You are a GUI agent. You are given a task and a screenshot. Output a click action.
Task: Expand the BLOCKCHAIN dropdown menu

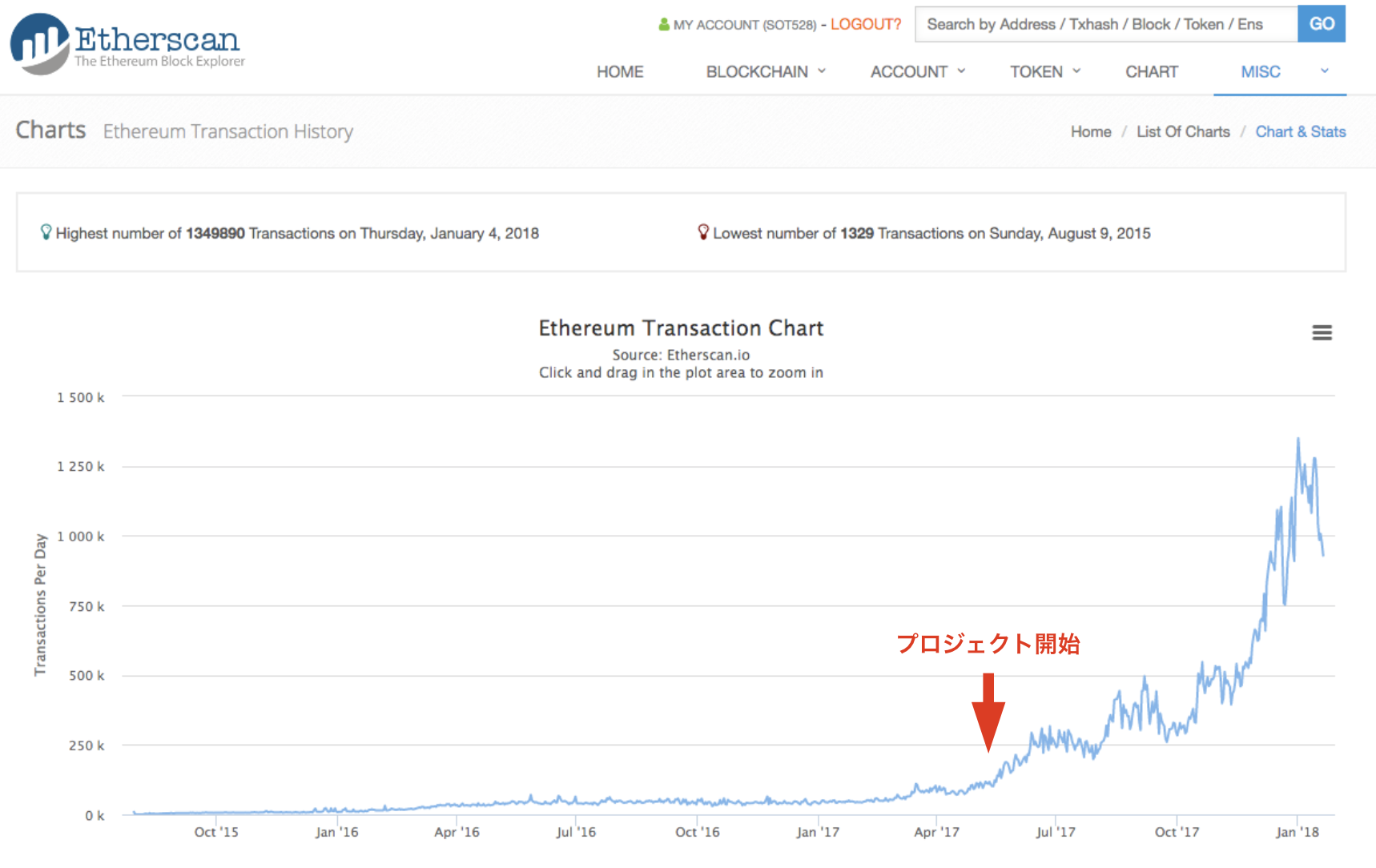pyautogui.click(x=766, y=72)
